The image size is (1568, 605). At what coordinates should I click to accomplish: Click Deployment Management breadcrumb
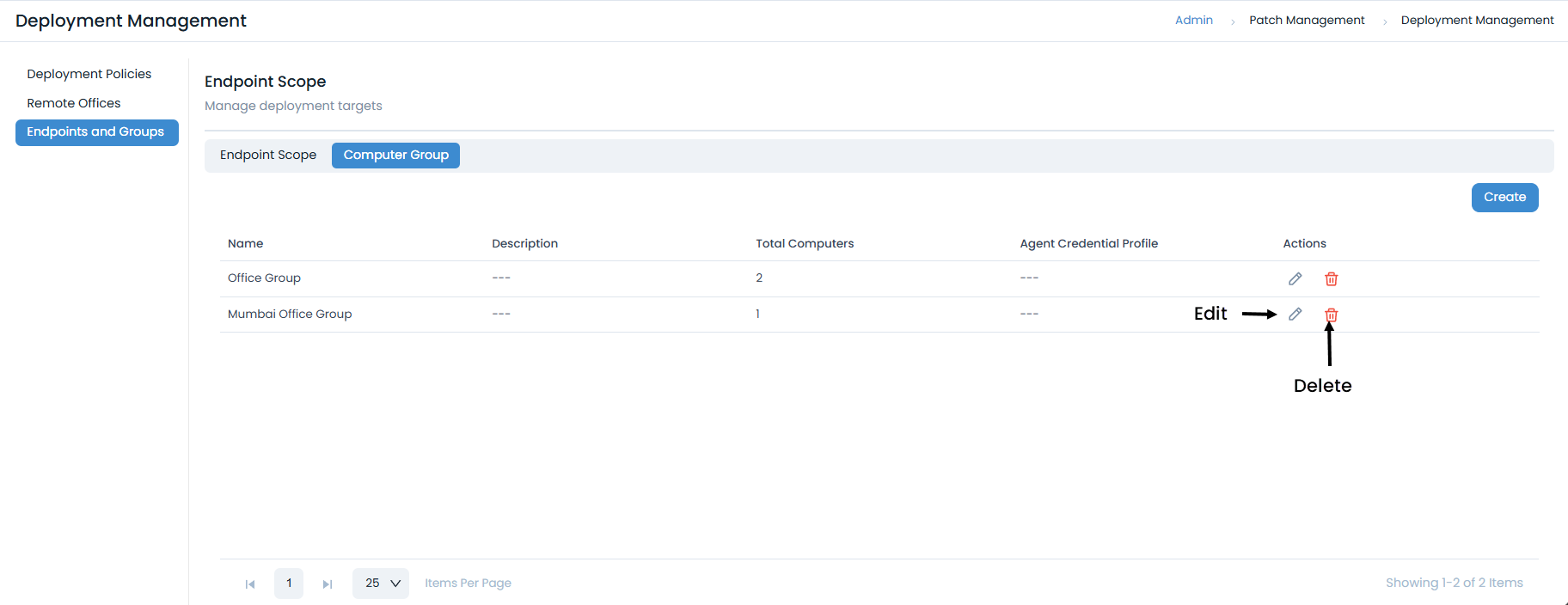pos(1477,20)
